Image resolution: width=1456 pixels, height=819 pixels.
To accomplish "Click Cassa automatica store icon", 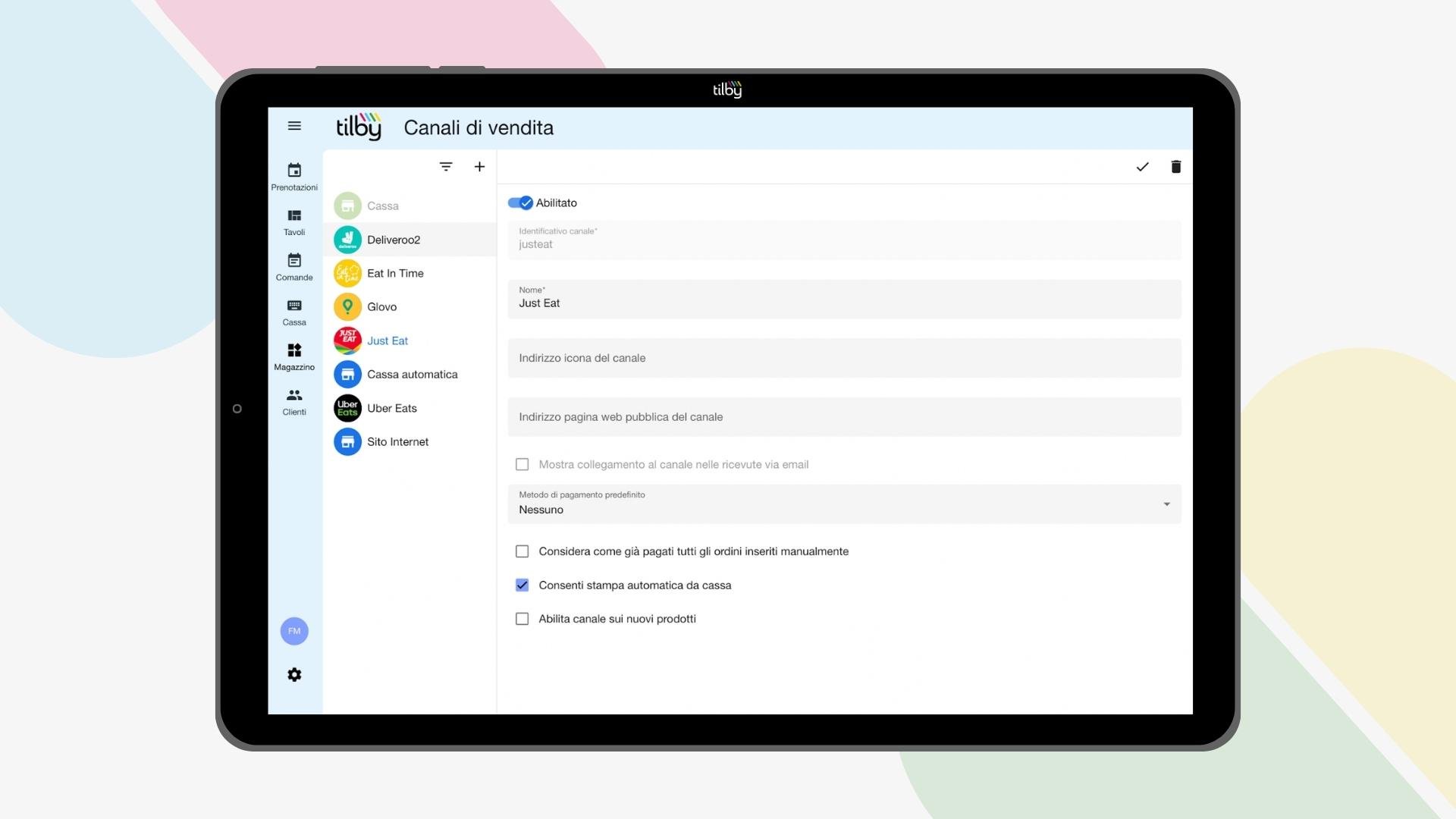I will [347, 375].
